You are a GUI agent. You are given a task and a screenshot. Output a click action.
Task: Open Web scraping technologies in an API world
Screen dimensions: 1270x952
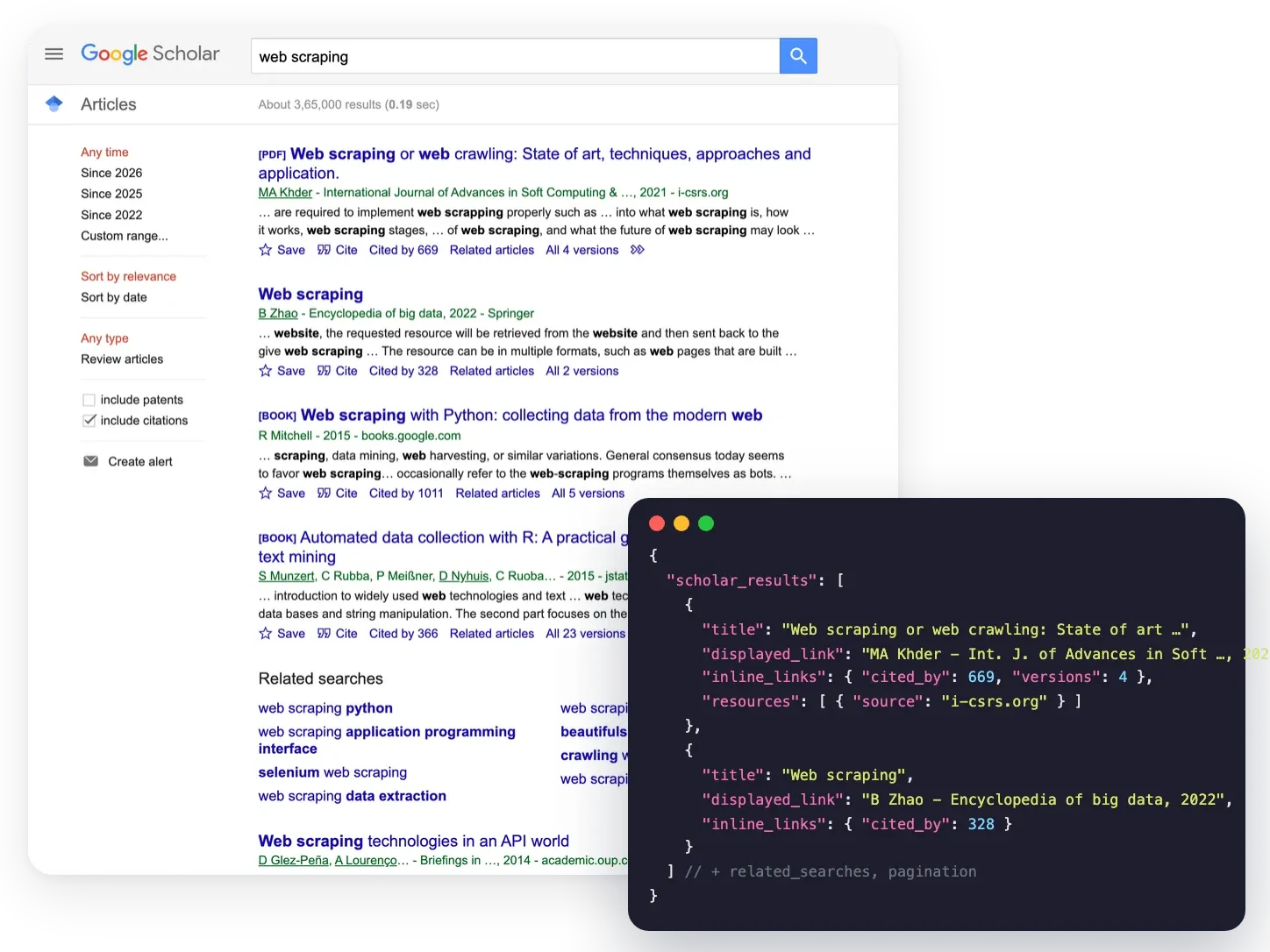click(x=413, y=842)
